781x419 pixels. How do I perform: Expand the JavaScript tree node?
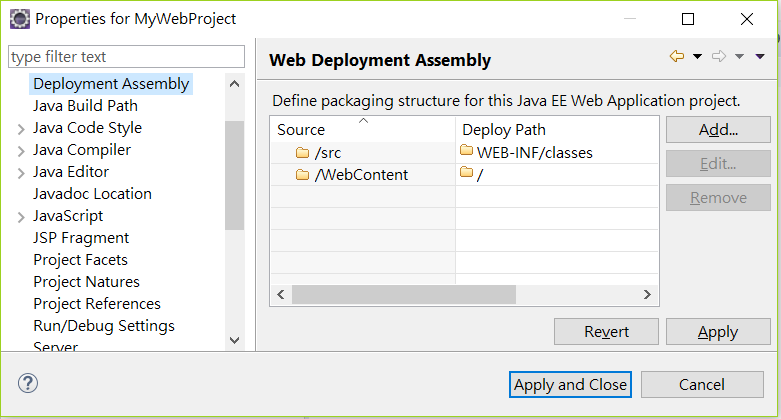click(21, 218)
